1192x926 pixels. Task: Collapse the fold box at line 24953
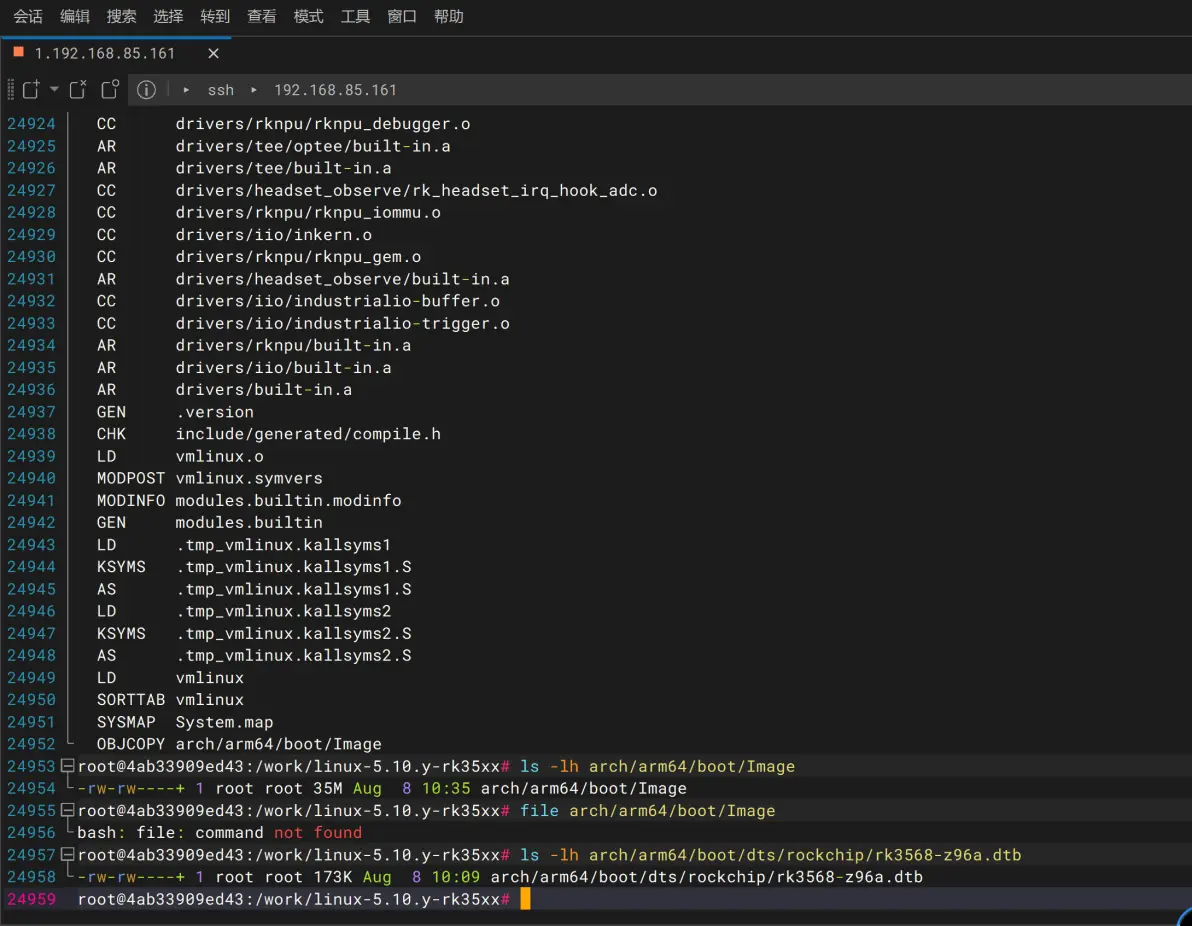(x=67, y=766)
